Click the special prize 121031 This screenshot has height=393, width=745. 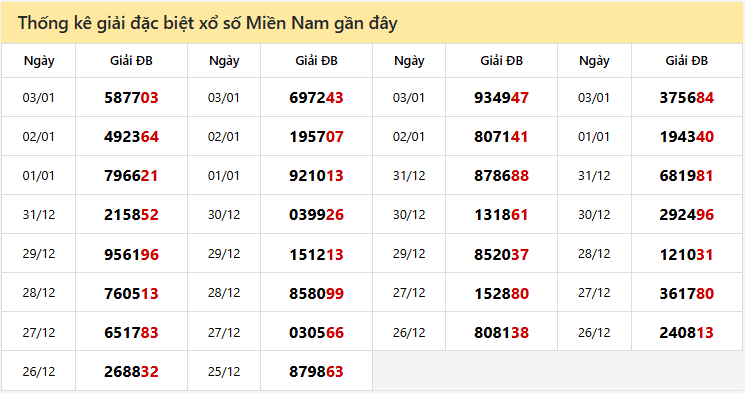pyautogui.click(x=687, y=255)
